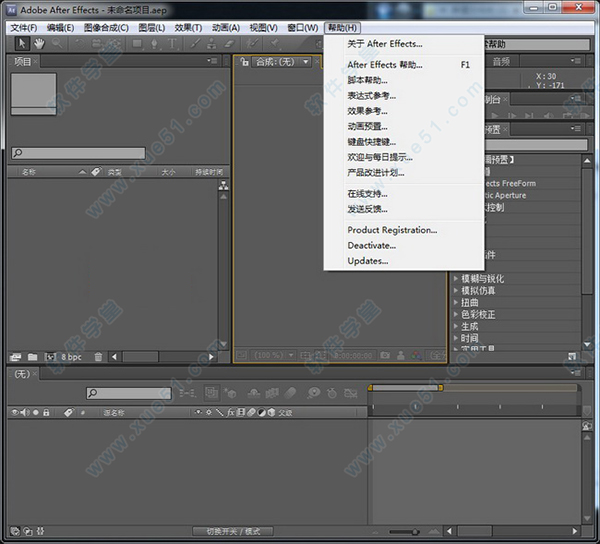Expand the 模拟仿真 effects category
600x544 pixels.
(456, 290)
